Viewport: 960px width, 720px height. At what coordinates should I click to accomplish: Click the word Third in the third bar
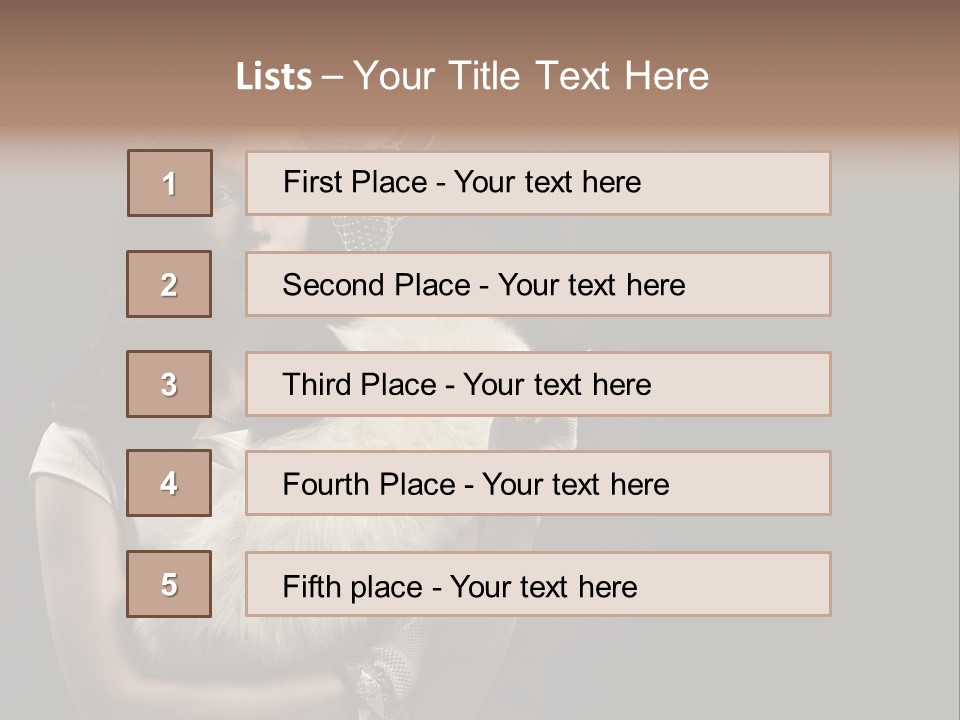[318, 385]
